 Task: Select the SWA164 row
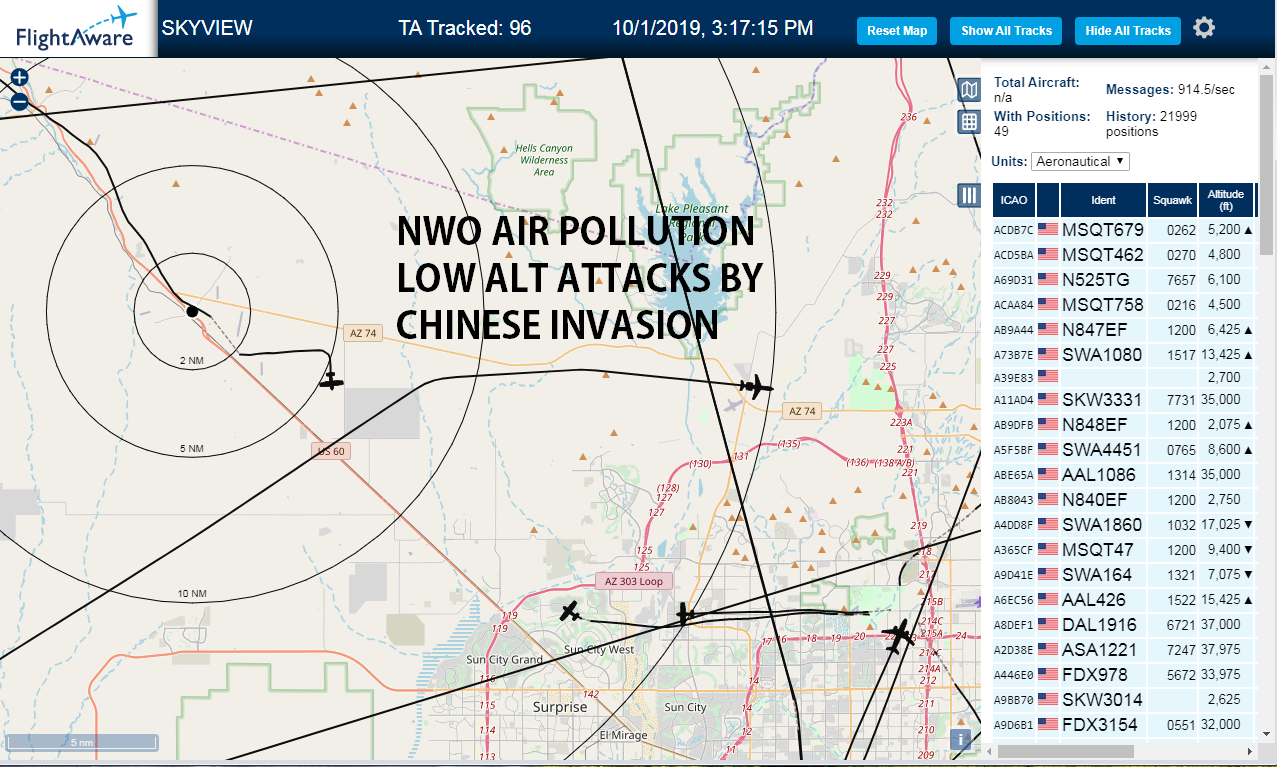(1123, 574)
